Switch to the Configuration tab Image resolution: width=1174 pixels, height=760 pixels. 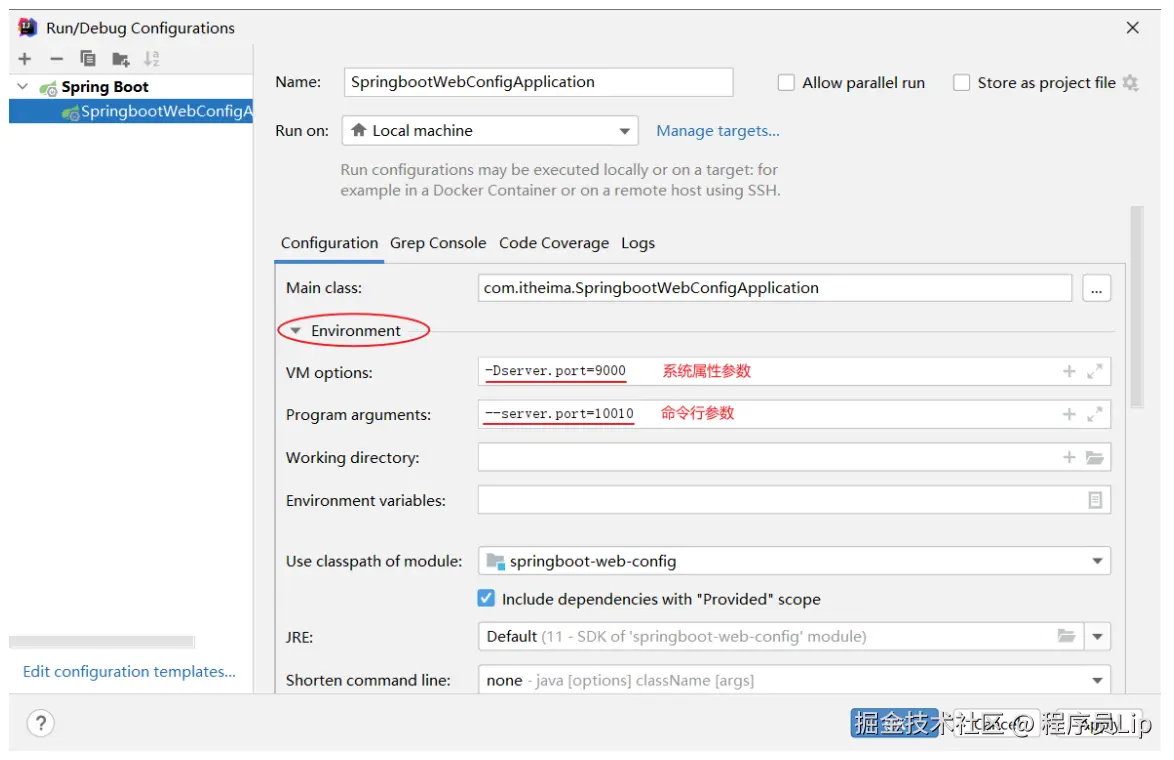pos(329,243)
